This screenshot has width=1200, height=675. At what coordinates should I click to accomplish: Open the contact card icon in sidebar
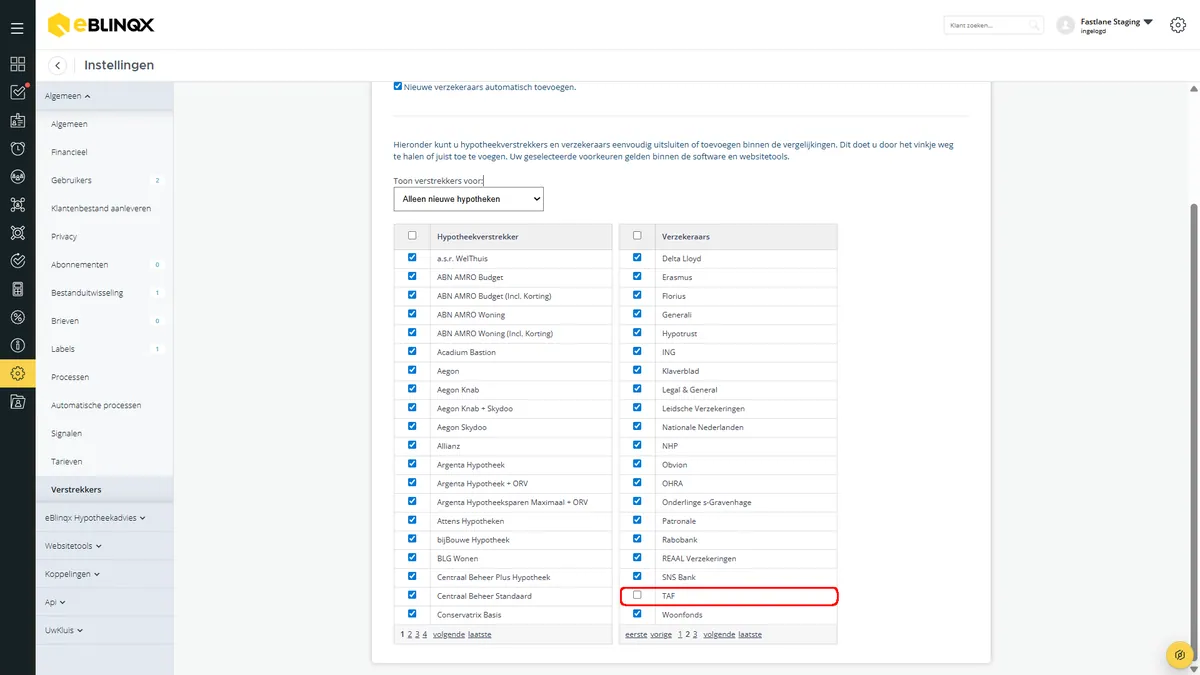[17, 120]
